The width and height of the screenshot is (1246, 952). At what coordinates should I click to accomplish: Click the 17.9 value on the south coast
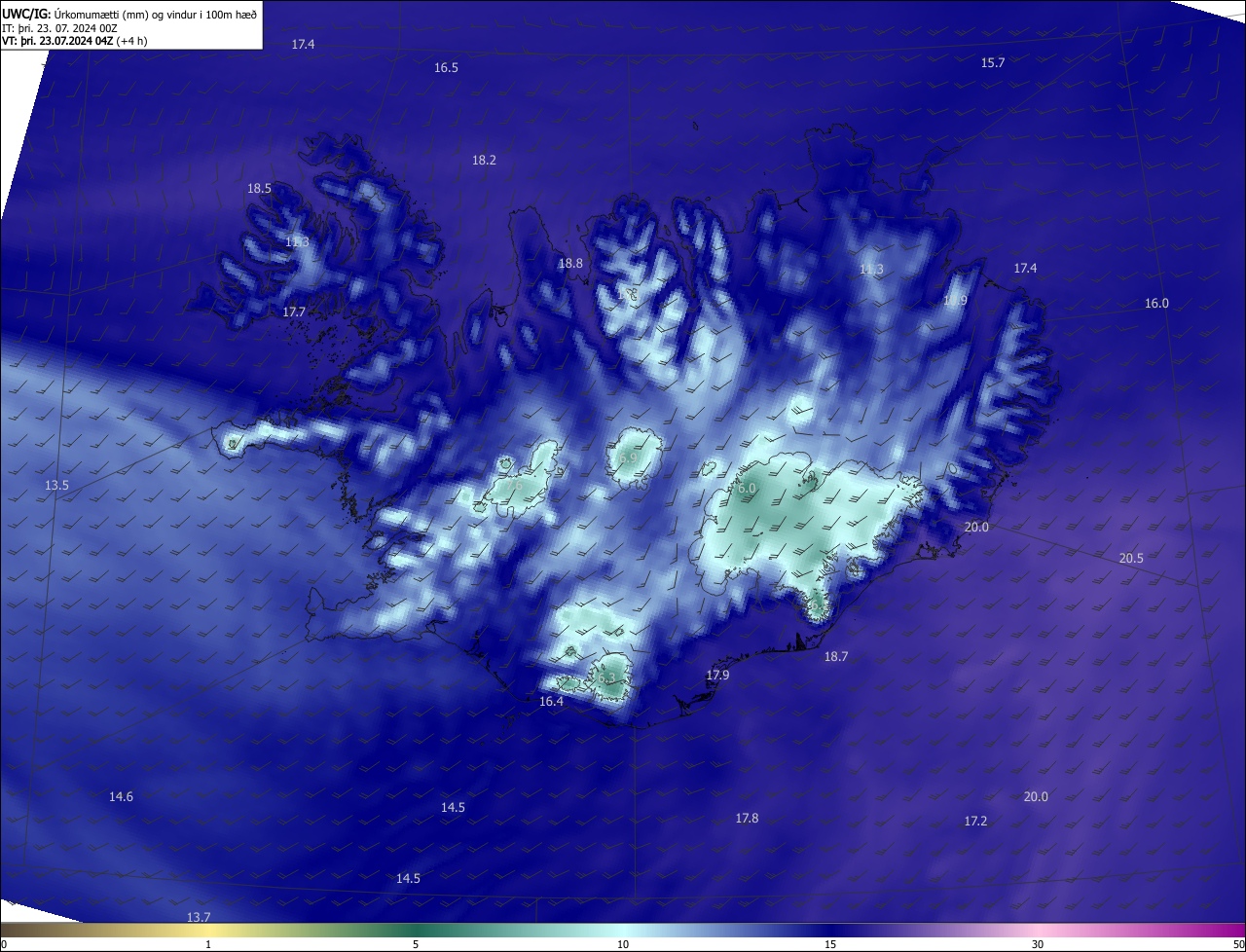pos(717,676)
